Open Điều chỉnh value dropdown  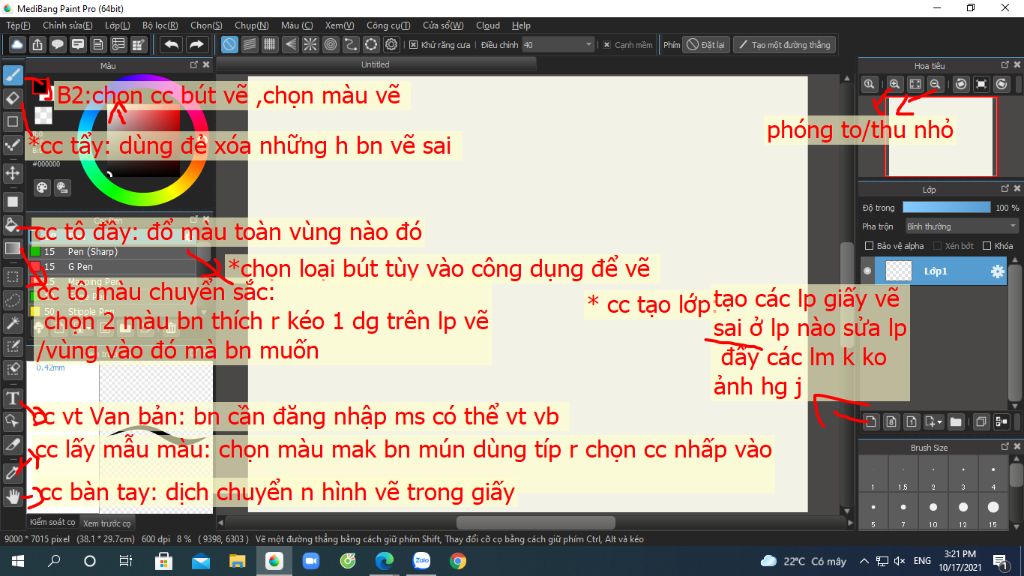tap(558, 45)
